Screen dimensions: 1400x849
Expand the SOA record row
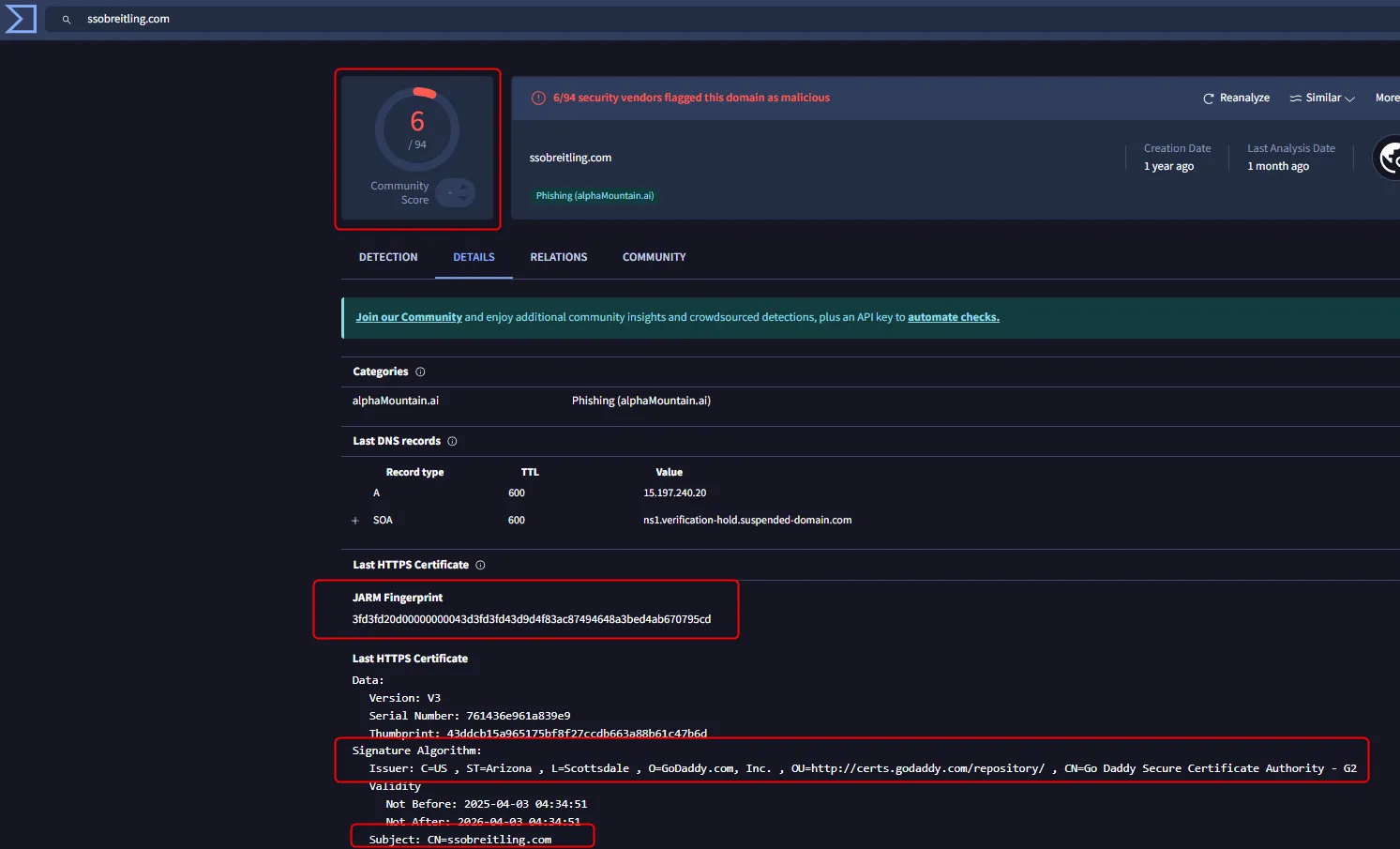355,521
